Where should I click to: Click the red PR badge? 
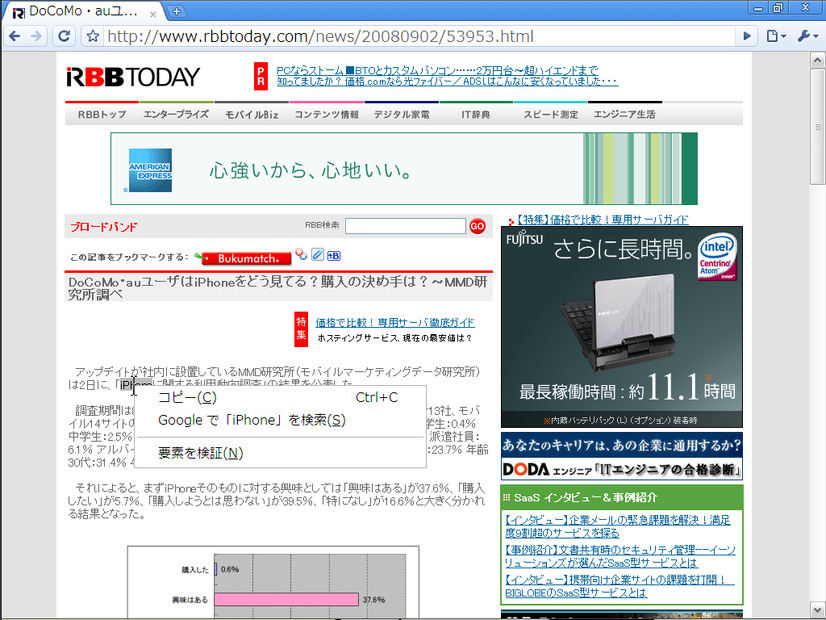tap(261, 76)
